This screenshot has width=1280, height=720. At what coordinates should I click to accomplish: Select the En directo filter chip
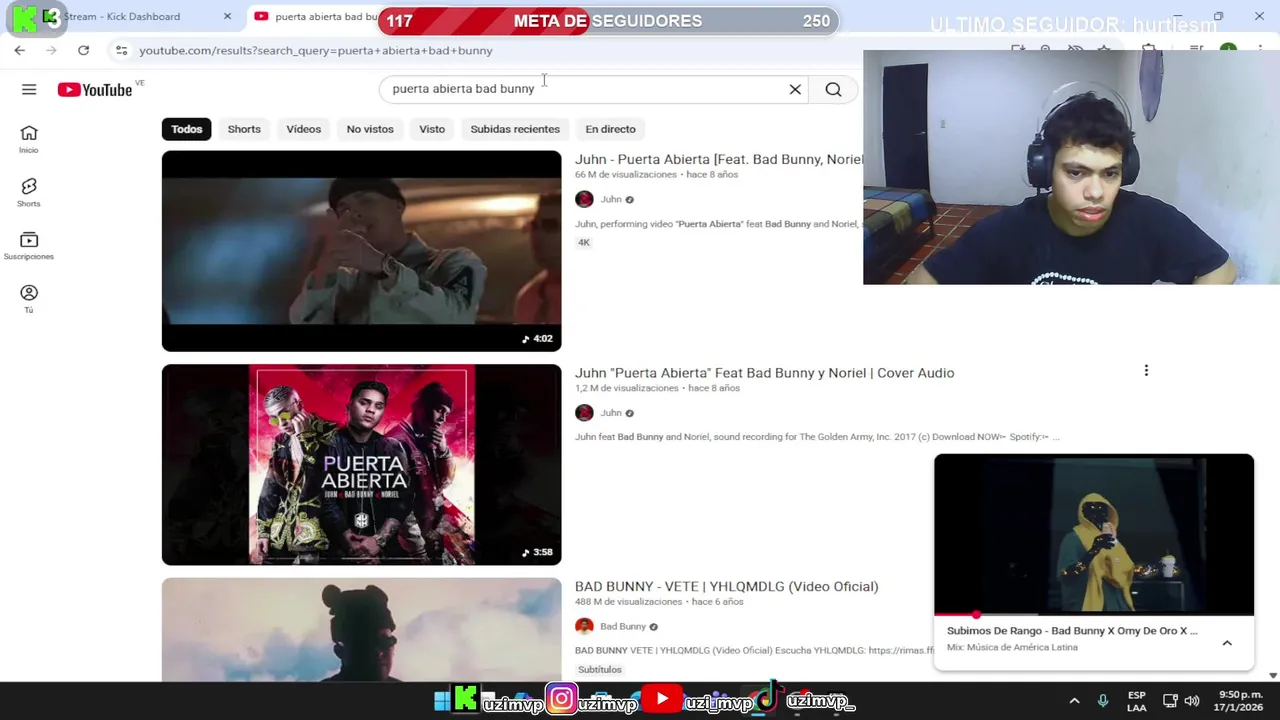(610, 129)
